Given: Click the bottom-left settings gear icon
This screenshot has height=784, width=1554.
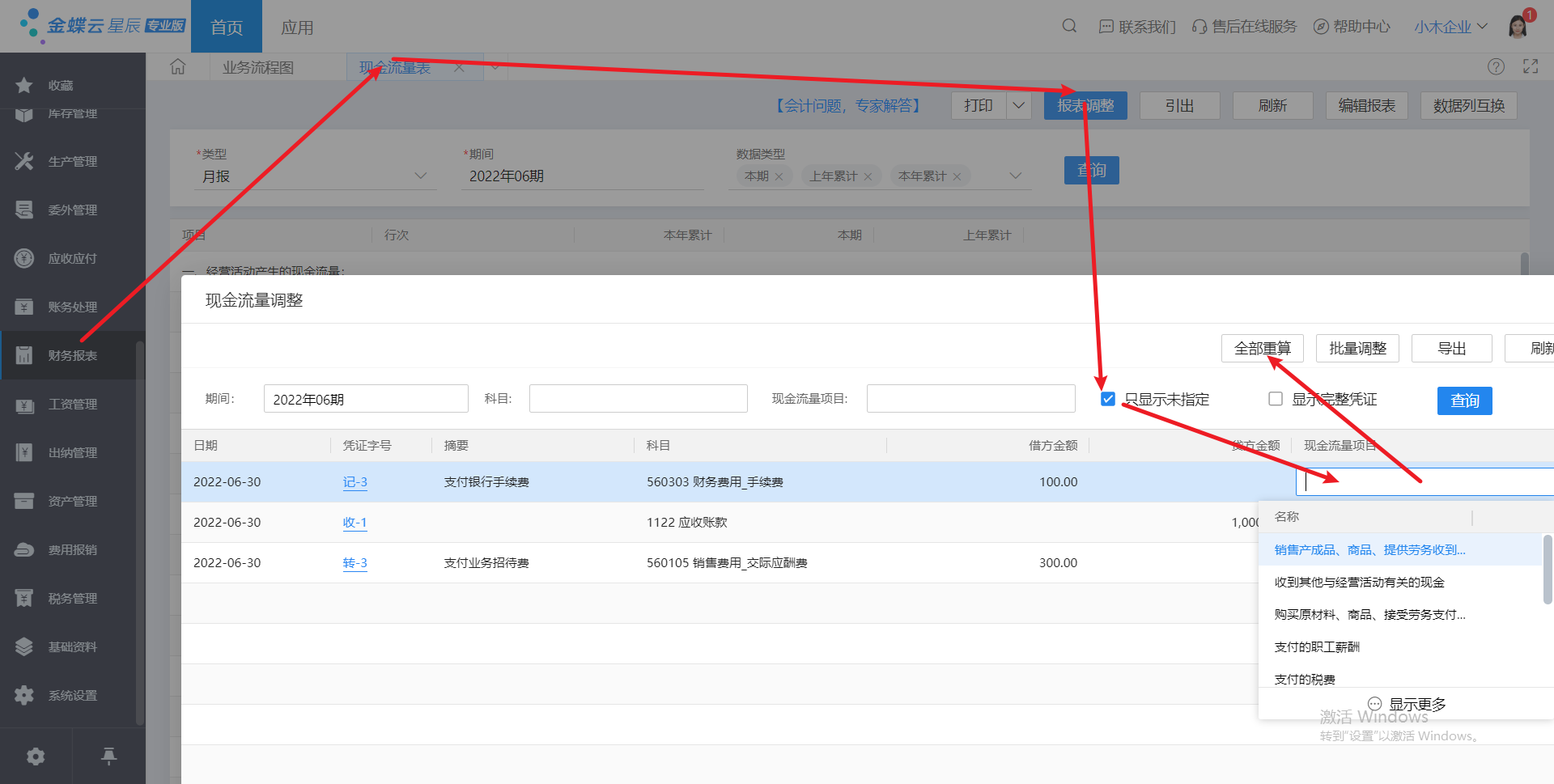Looking at the screenshot, I should [36, 756].
